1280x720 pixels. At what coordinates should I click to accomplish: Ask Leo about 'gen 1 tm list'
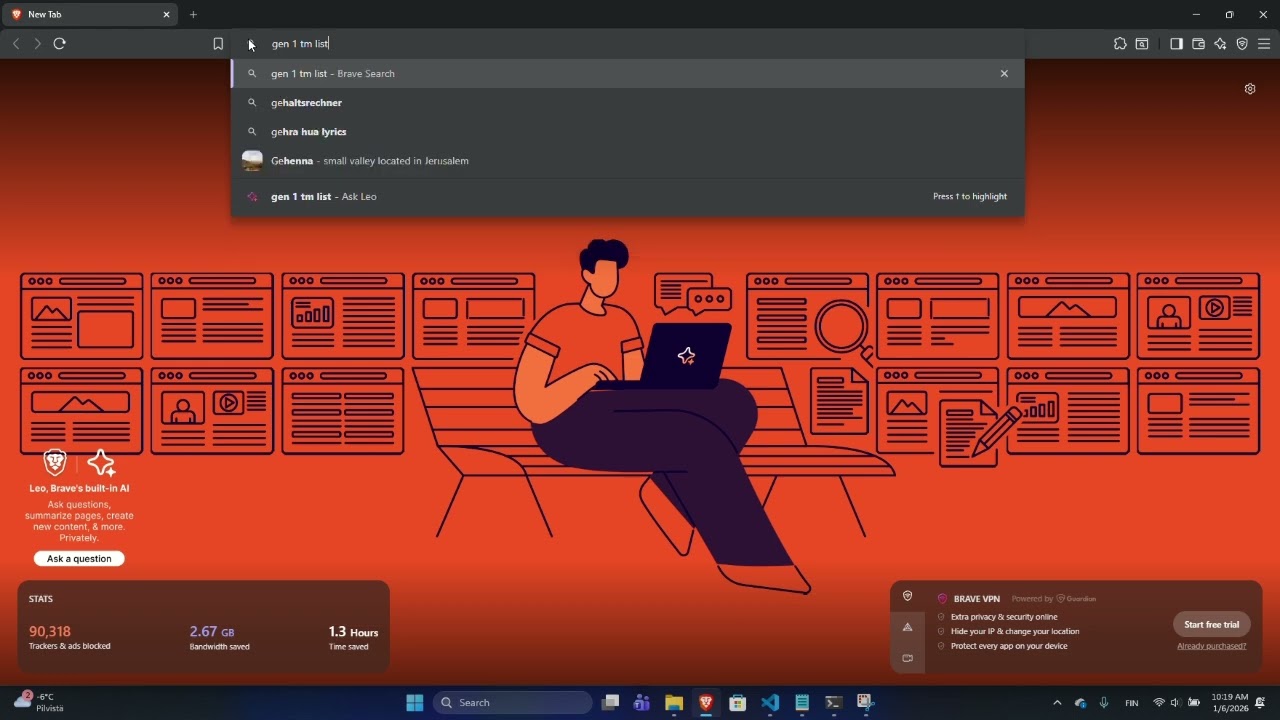click(628, 197)
